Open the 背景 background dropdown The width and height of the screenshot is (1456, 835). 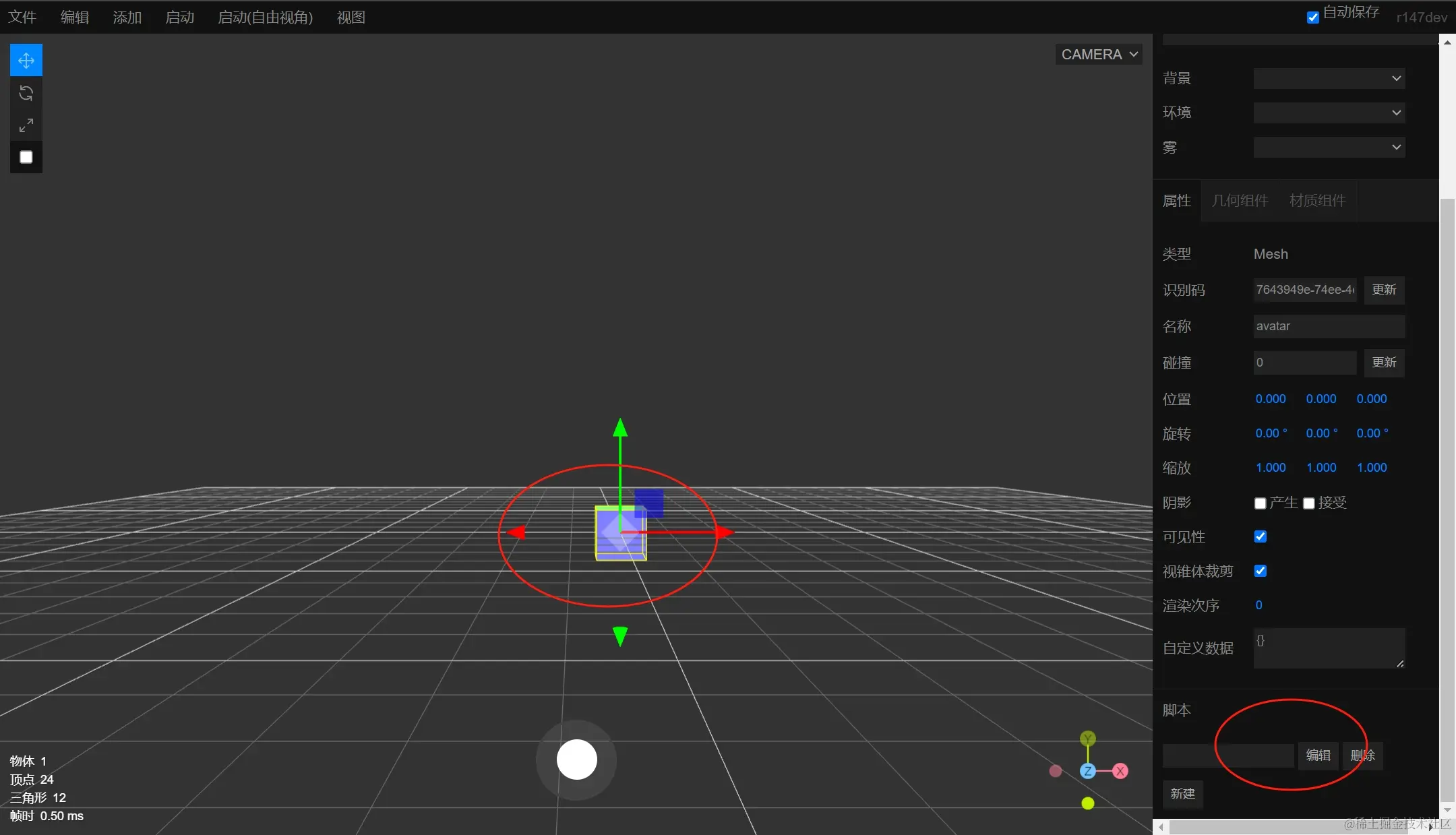point(1329,78)
